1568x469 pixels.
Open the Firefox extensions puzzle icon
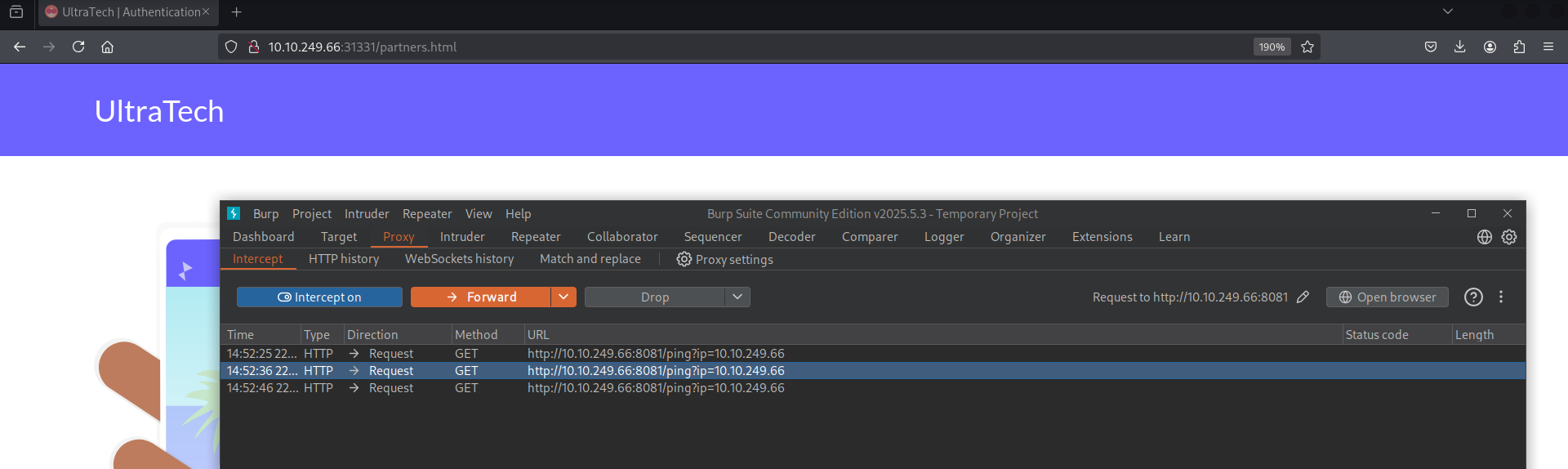(x=1519, y=47)
